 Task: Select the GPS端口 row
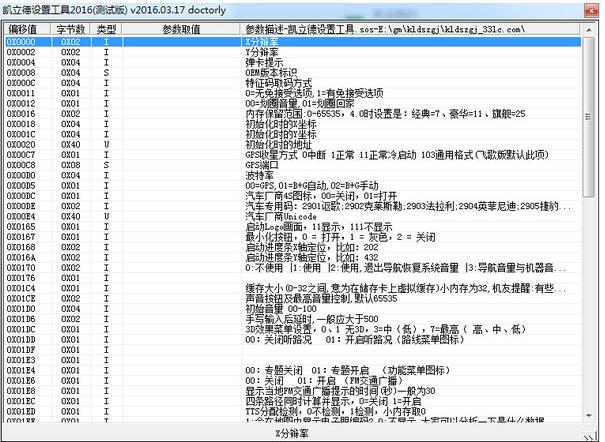pyautogui.click(x=292, y=165)
